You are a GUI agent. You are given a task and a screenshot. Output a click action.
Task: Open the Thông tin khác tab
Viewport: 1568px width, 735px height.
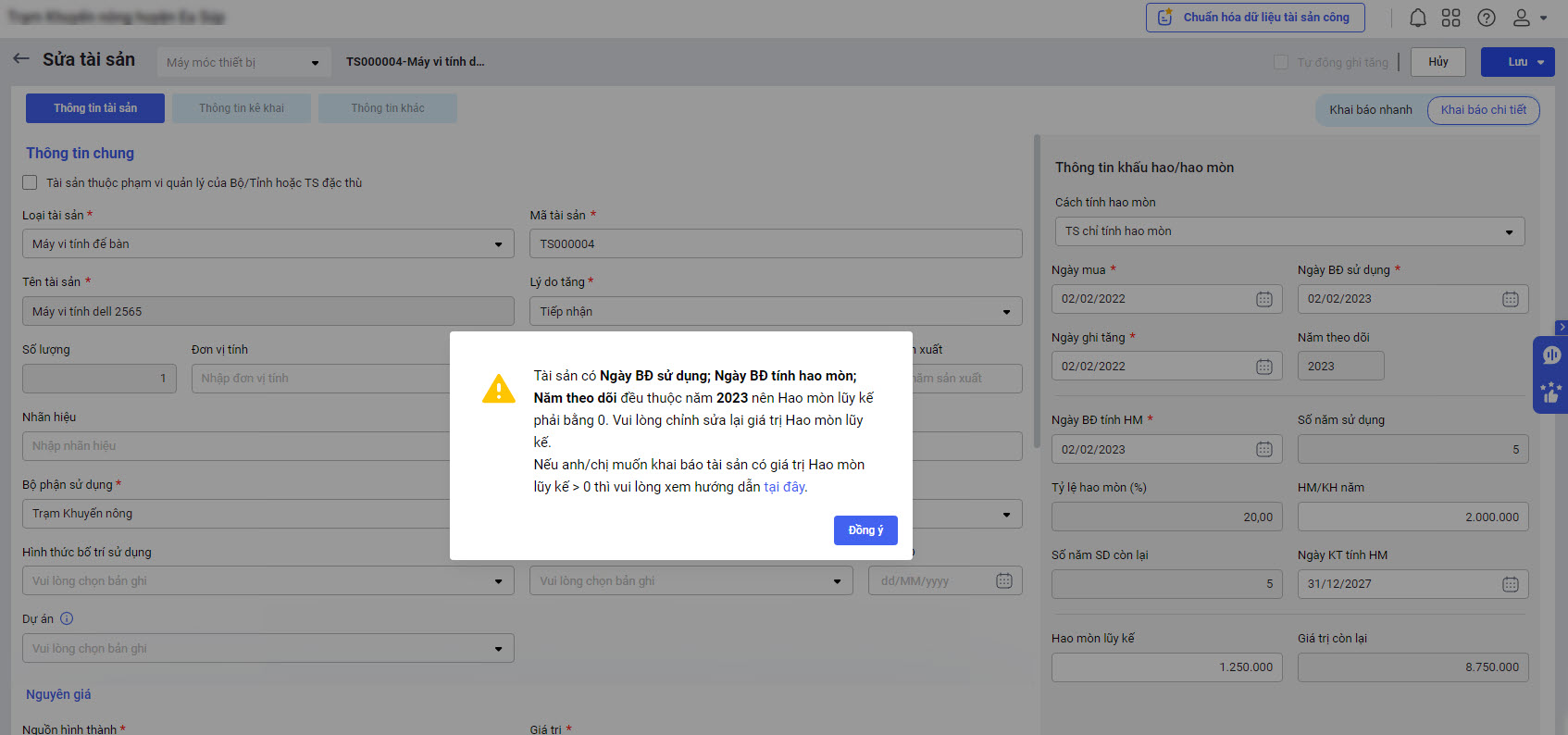click(x=387, y=108)
